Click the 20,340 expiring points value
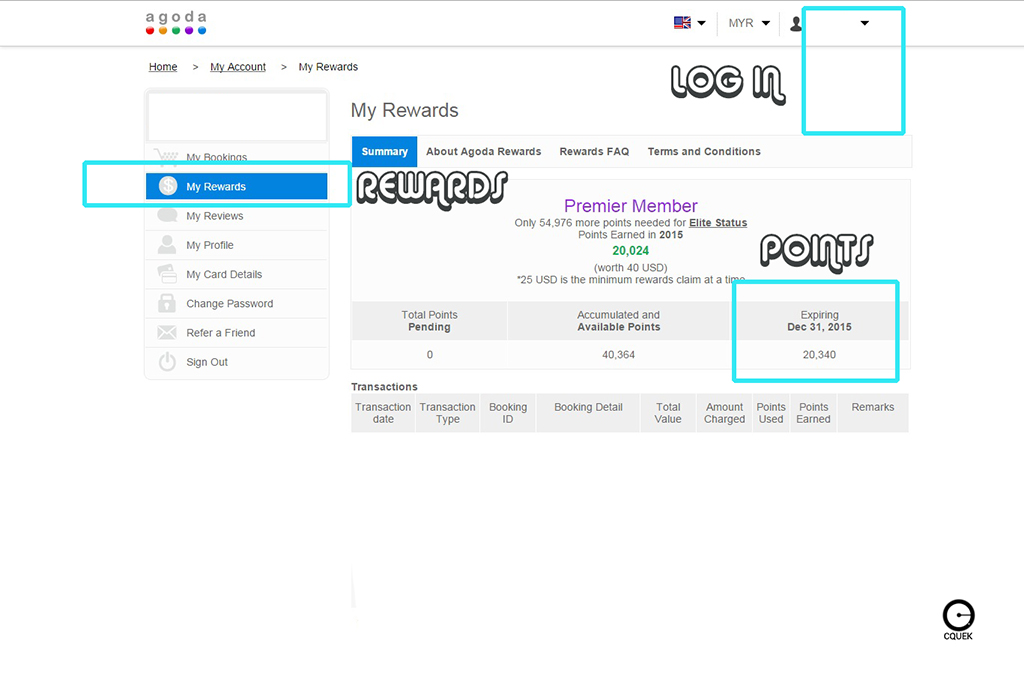This screenshot has width=1024, height=679. pos(819,355)
